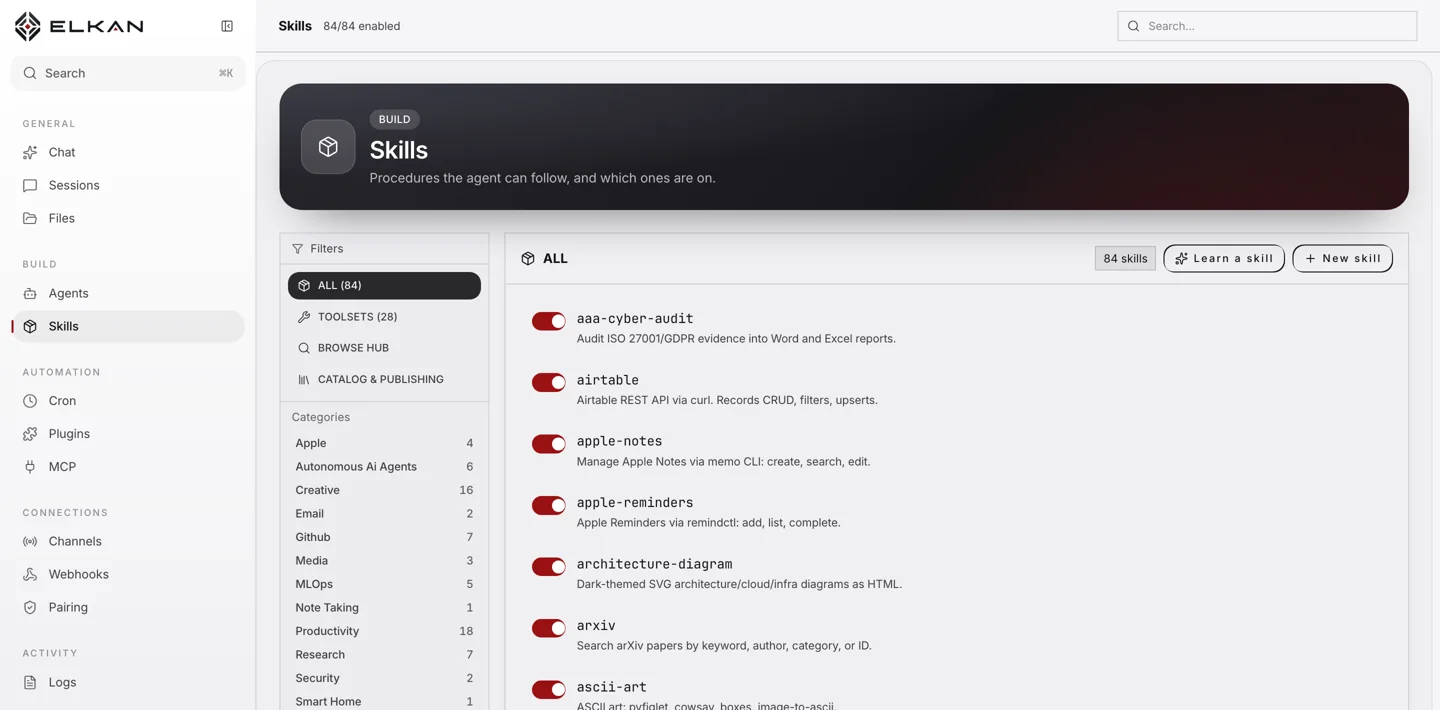Open Chat from the sidebar
This screenshot has height=710, width=1440.
128,152
